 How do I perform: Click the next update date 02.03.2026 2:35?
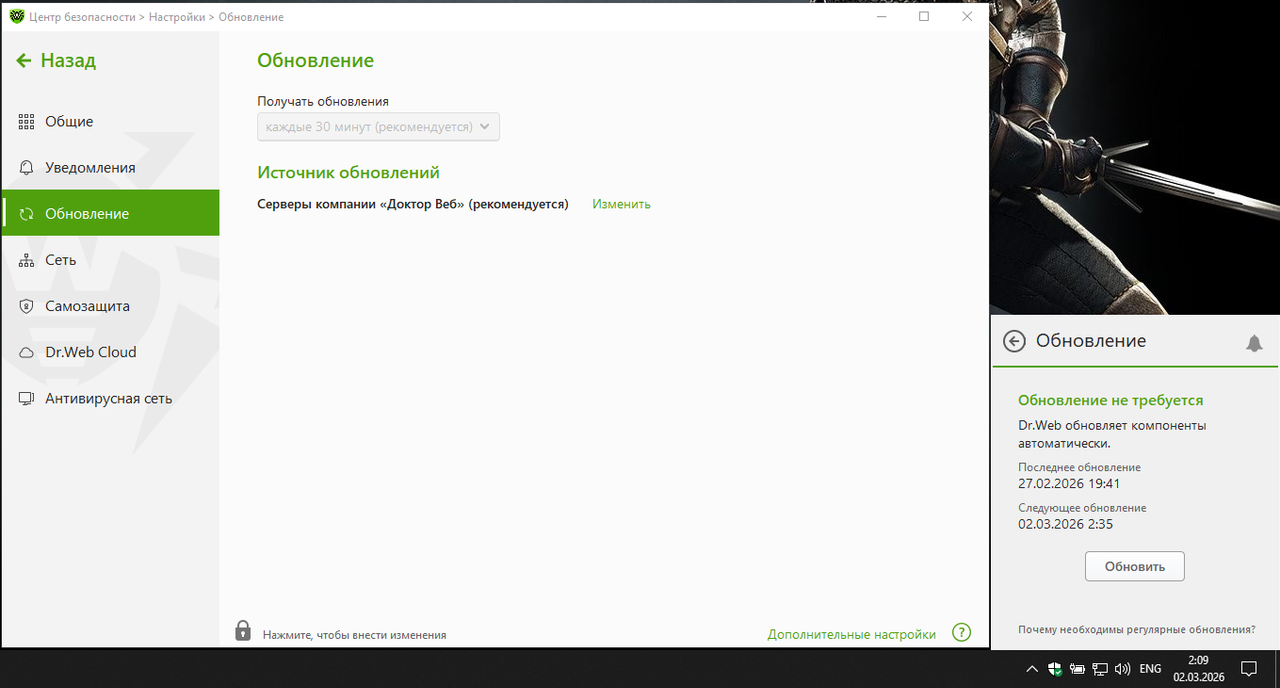[1065, 524]
